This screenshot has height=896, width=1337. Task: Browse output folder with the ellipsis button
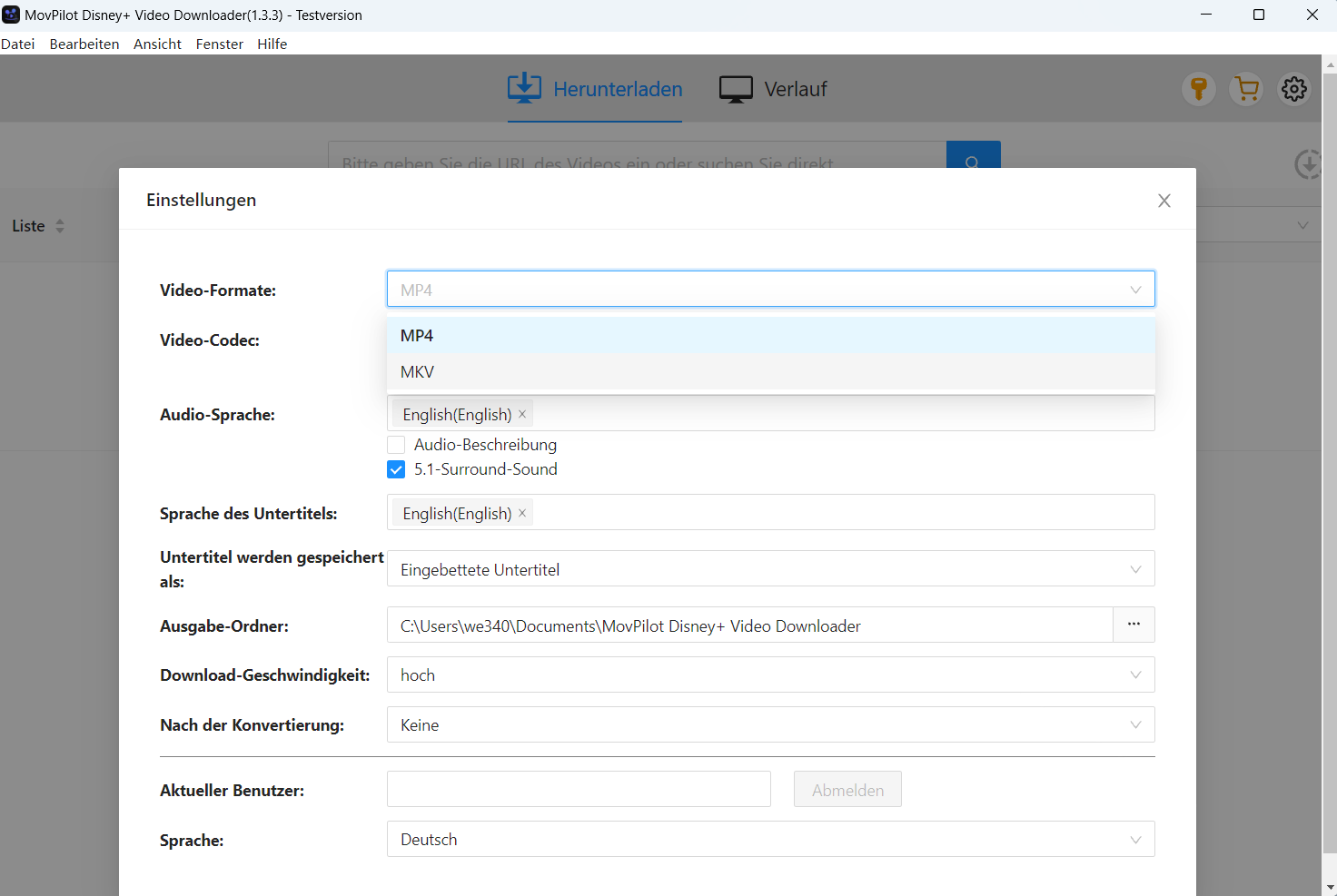(x=1134, y=625)
